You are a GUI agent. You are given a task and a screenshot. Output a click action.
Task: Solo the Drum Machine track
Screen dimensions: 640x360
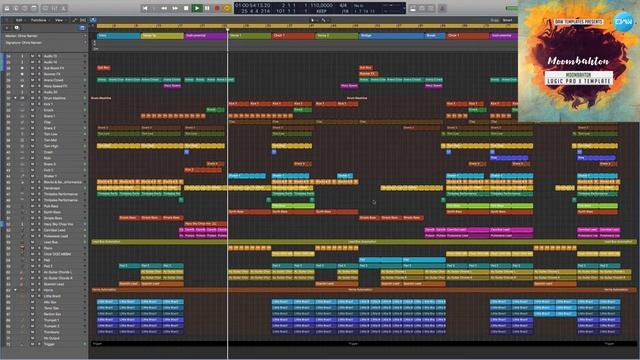pos(39,98)
